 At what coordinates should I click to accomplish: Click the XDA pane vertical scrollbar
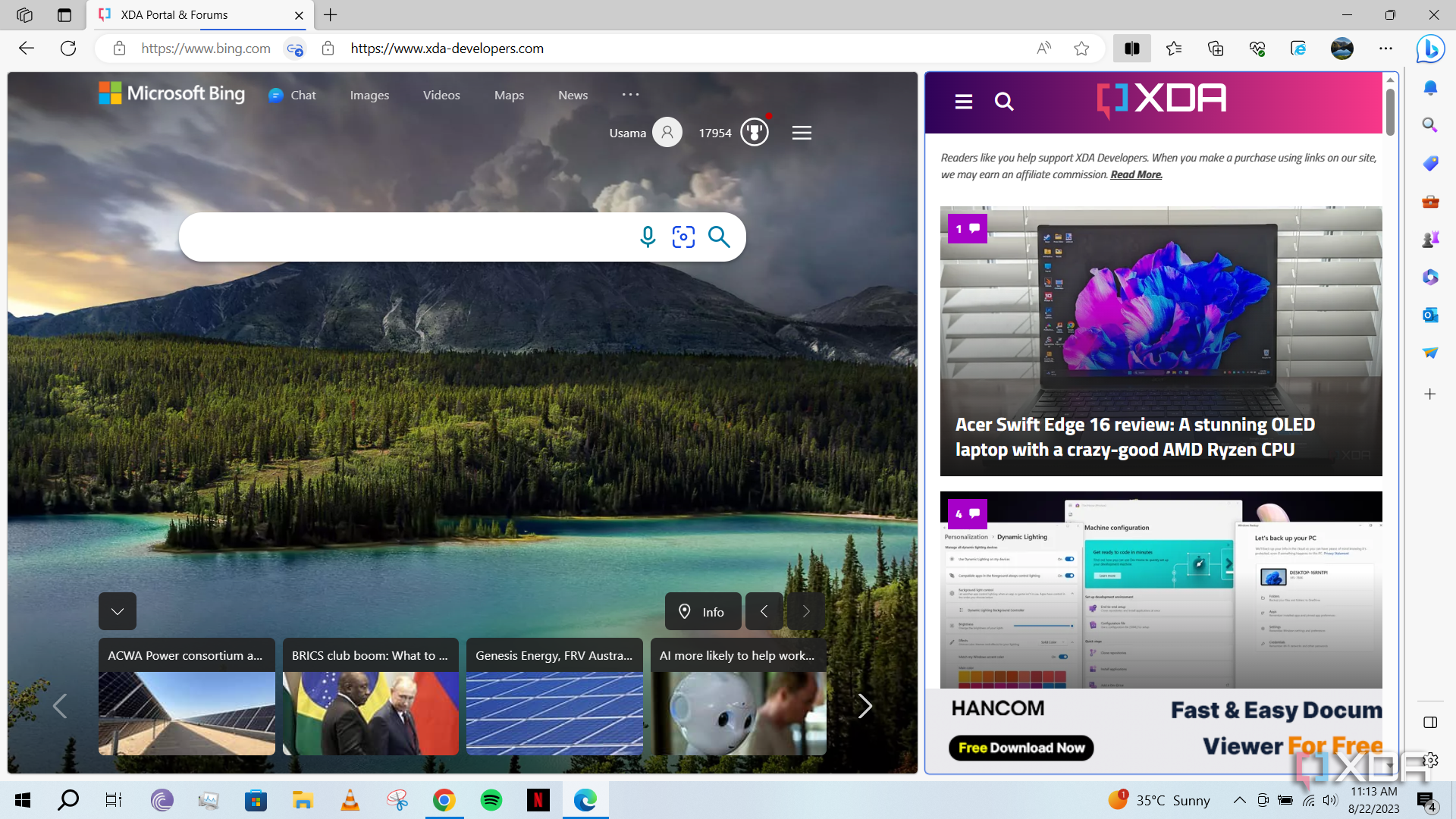tap(1390, 114)
